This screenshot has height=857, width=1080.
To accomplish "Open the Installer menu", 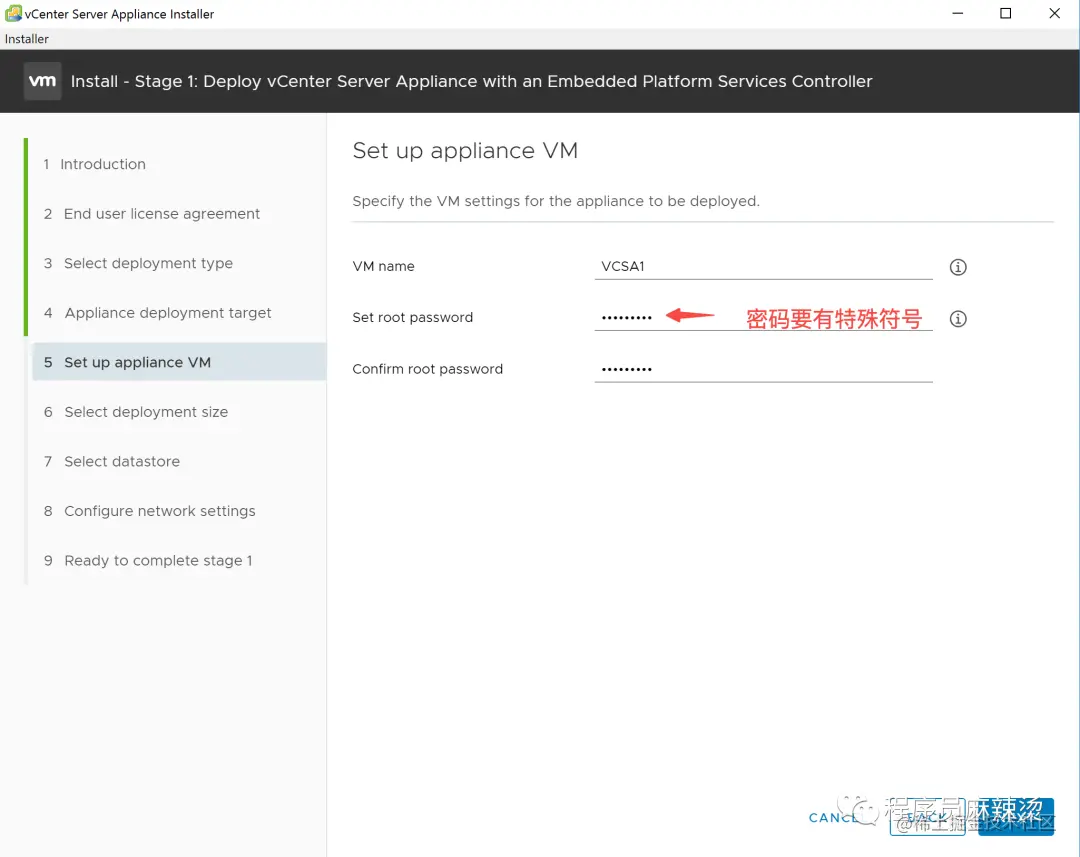I will [x=27, y=39].
